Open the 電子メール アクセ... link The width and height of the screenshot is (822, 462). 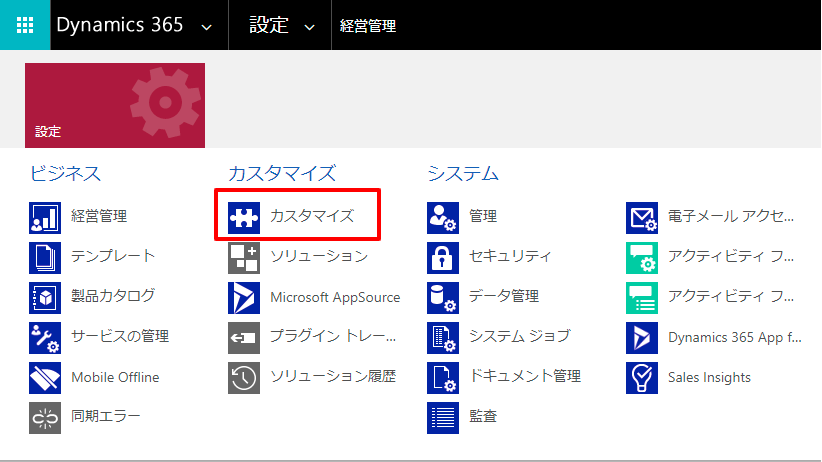(x=731, y=216)
